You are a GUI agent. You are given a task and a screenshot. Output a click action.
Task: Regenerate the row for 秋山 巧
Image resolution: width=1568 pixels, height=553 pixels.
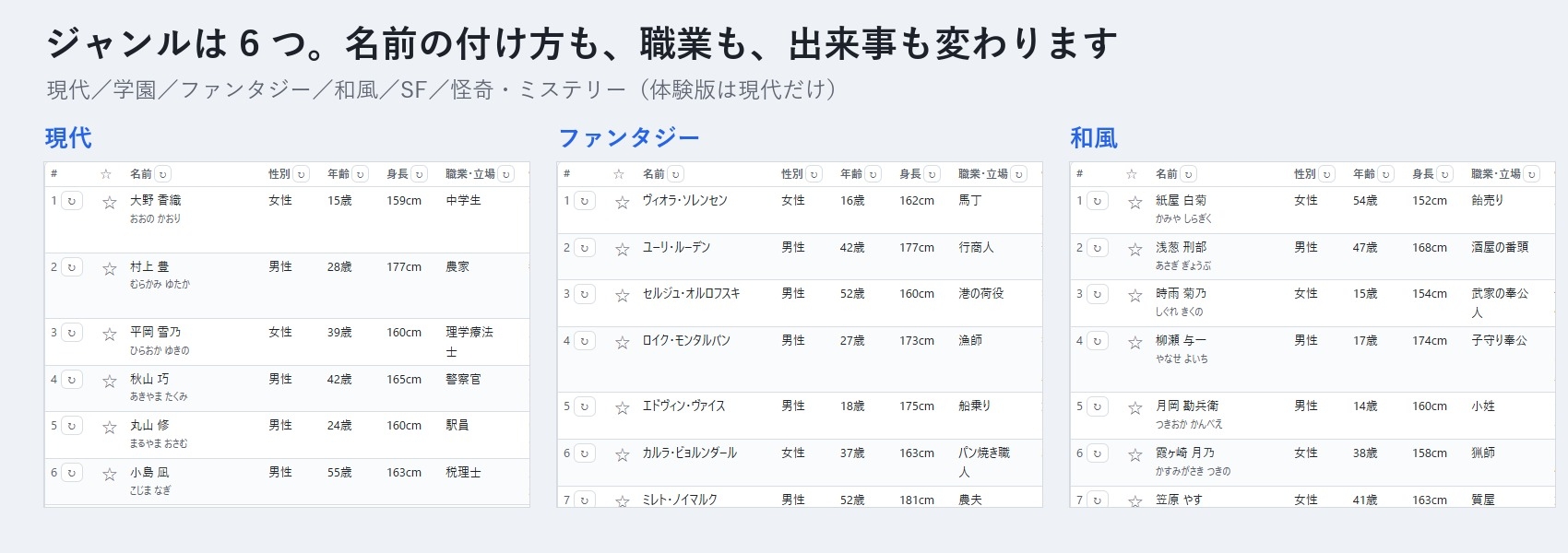[72, 380]
